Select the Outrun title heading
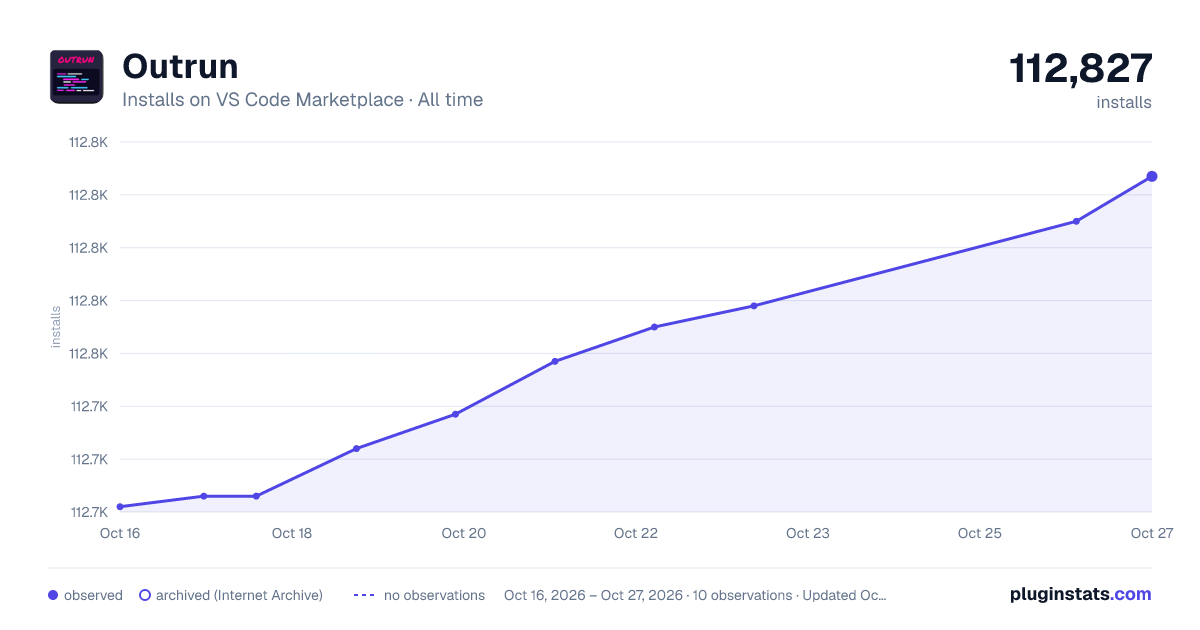The width and height of the screenshot is (1200, 630). click(x=180, y=66)
